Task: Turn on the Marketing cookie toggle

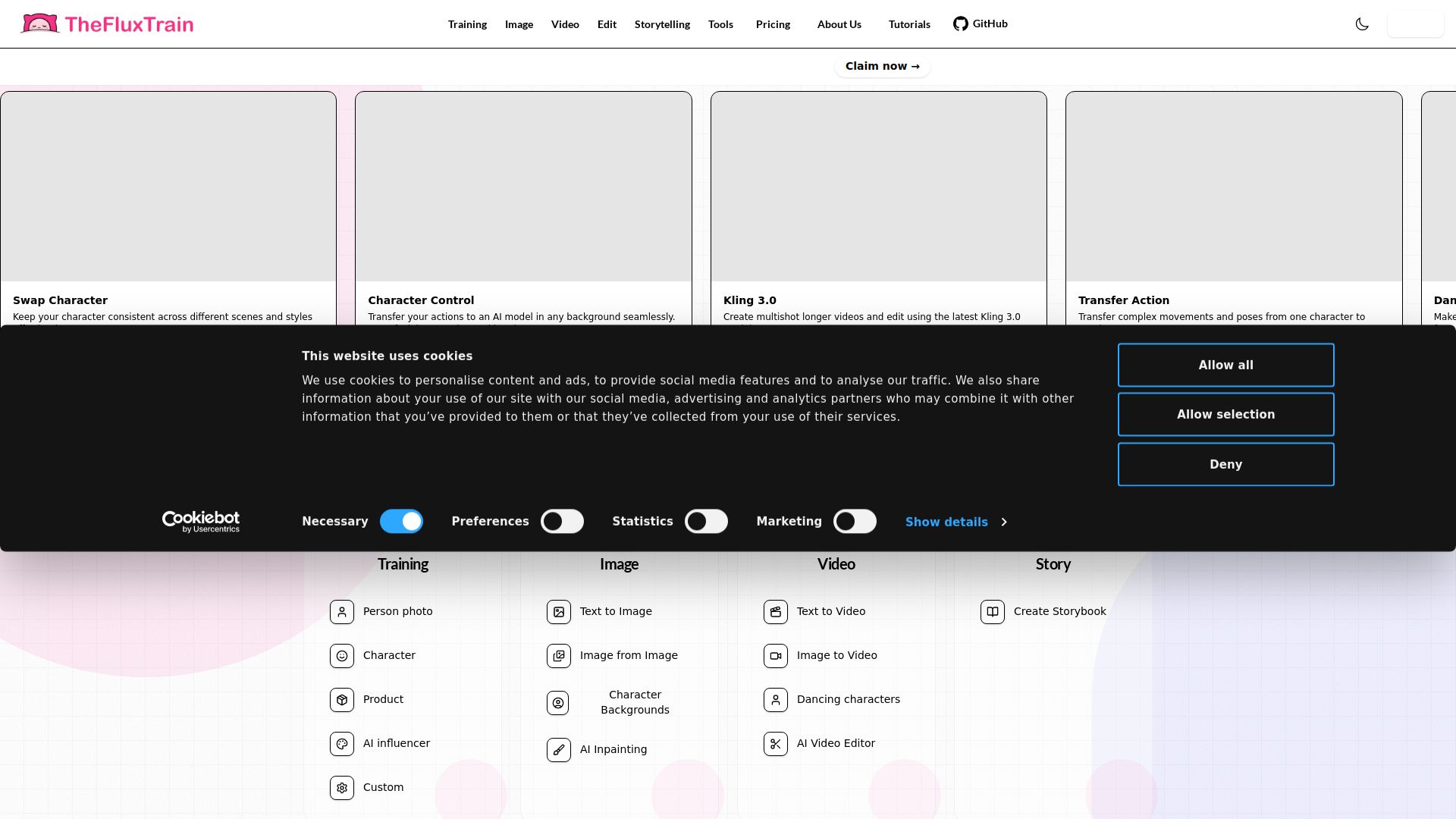Action: pos(855,522)
